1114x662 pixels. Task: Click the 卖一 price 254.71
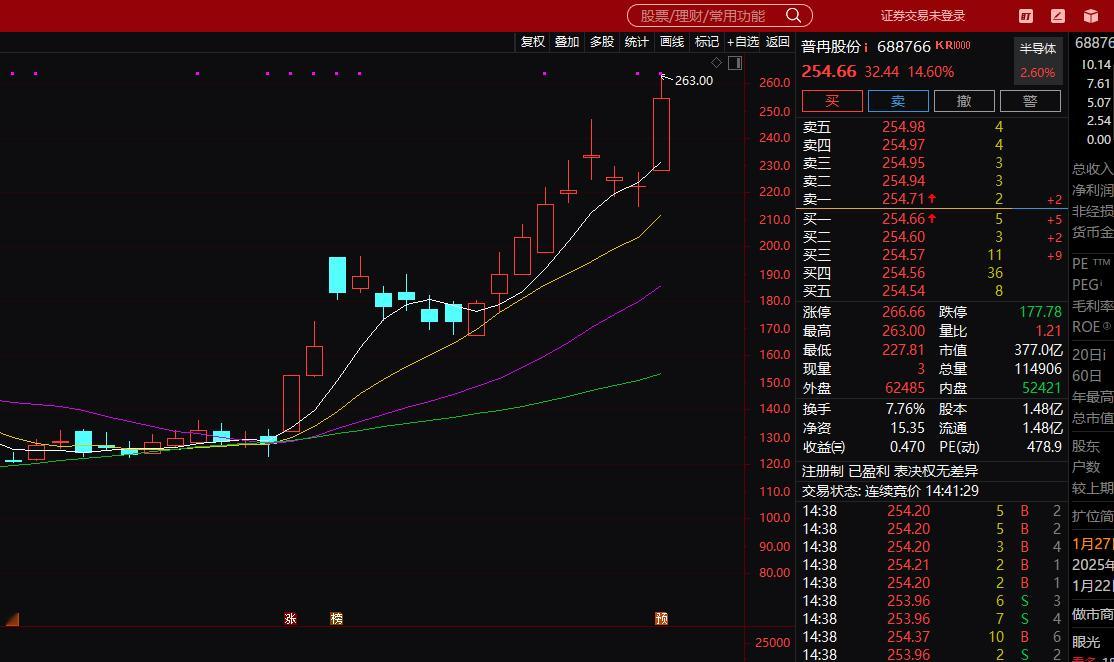click(903, 200)
